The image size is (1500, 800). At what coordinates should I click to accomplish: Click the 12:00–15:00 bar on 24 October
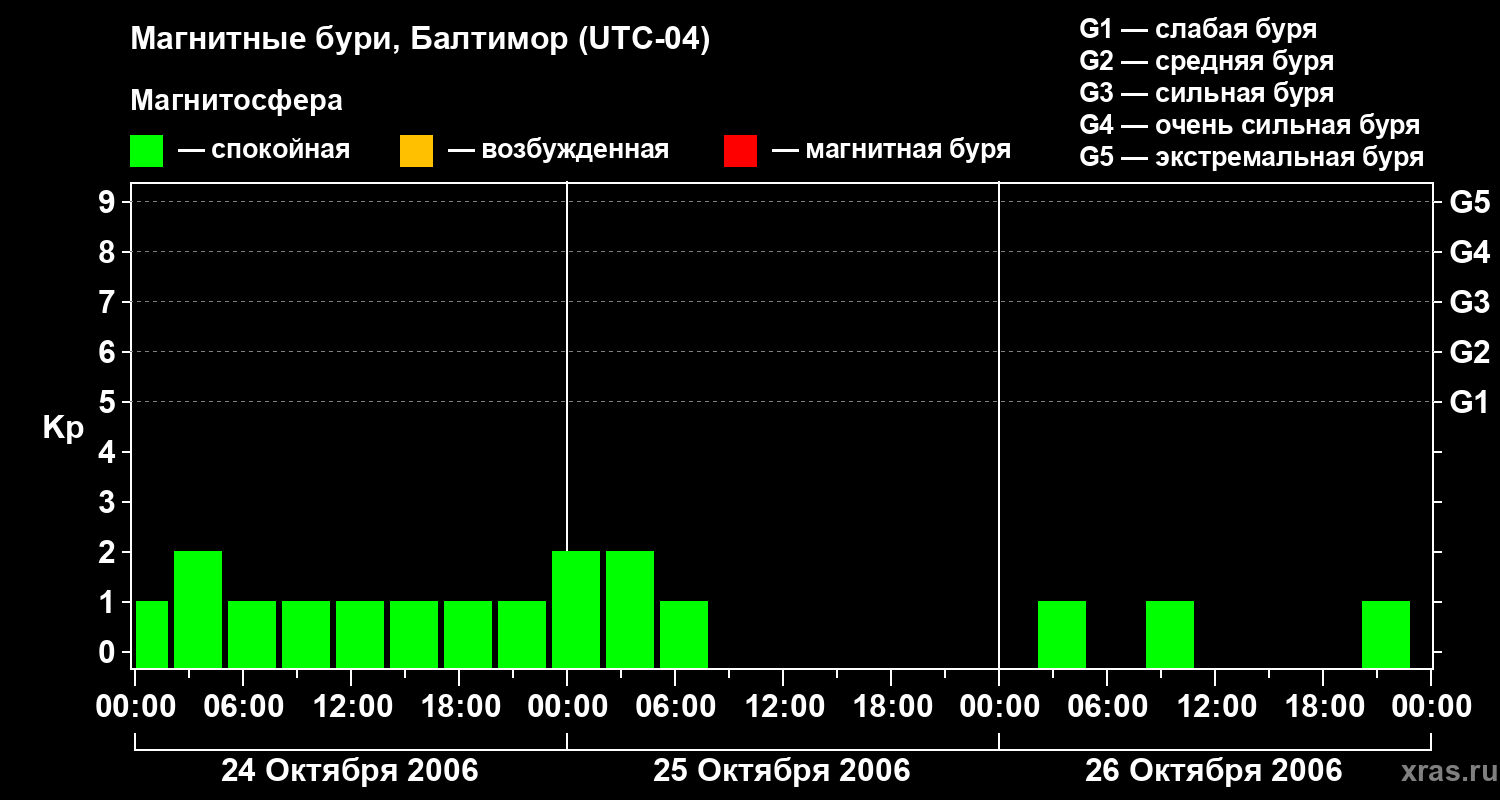(x=360, y=635)
